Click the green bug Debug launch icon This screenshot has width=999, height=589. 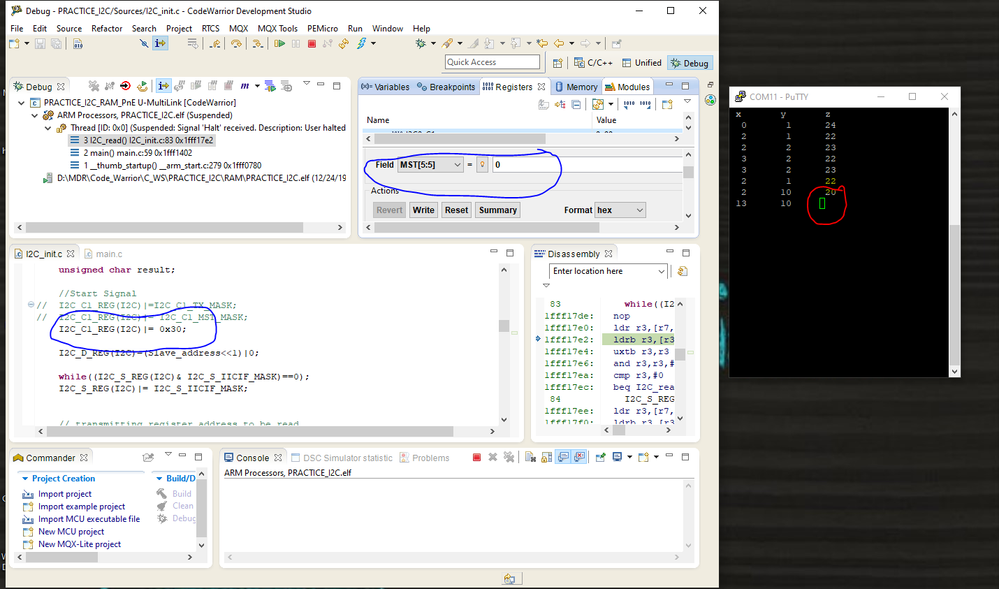coord(420,43)
